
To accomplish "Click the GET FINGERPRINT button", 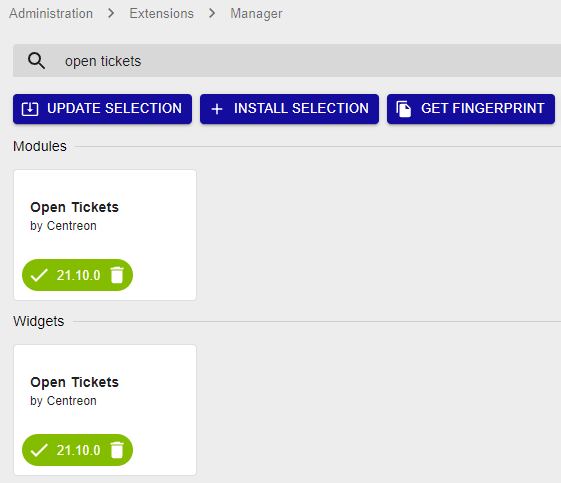I will [471, 109].
